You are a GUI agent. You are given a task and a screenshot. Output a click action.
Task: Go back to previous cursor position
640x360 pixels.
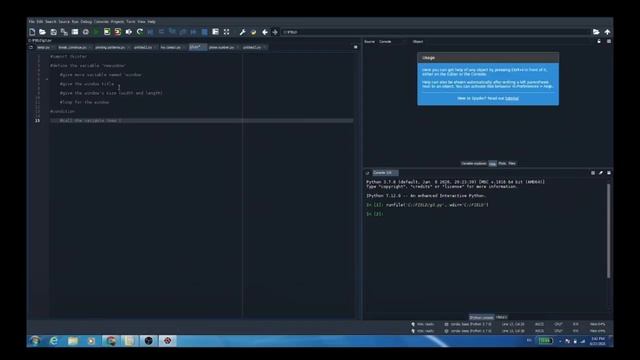tap(264, 32)
